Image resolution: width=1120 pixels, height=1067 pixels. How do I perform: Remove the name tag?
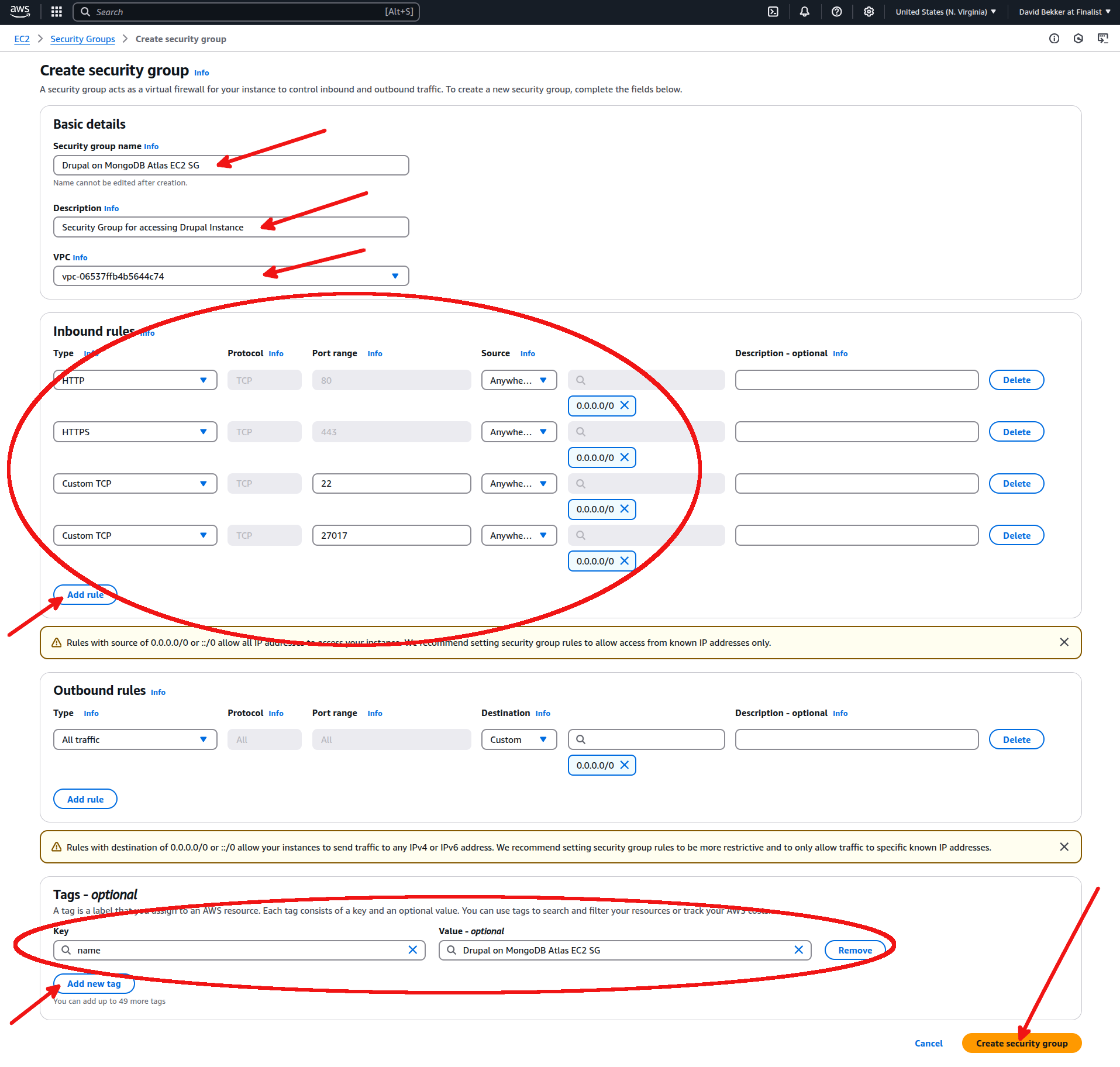tap(854, 950)
